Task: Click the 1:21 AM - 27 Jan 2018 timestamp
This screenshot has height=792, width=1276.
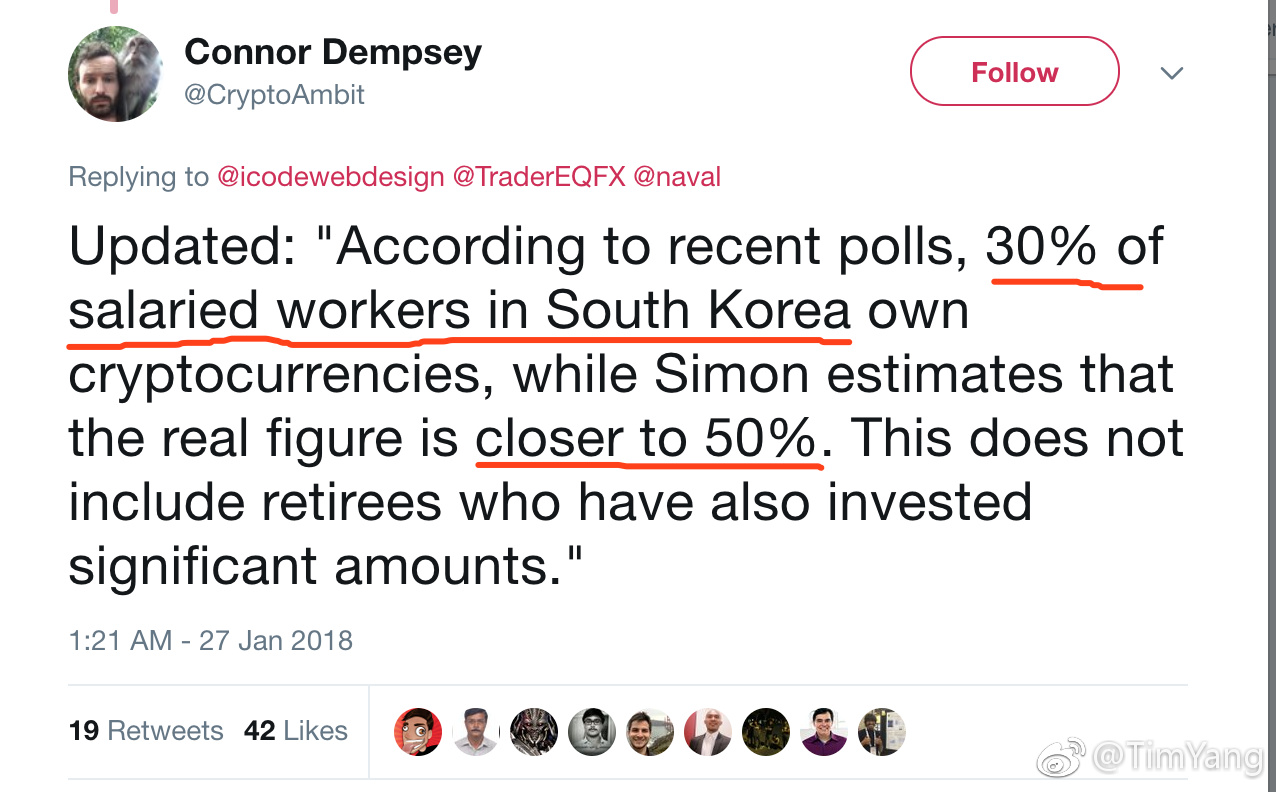Action: pyautogui.click(x=211, y=640)
